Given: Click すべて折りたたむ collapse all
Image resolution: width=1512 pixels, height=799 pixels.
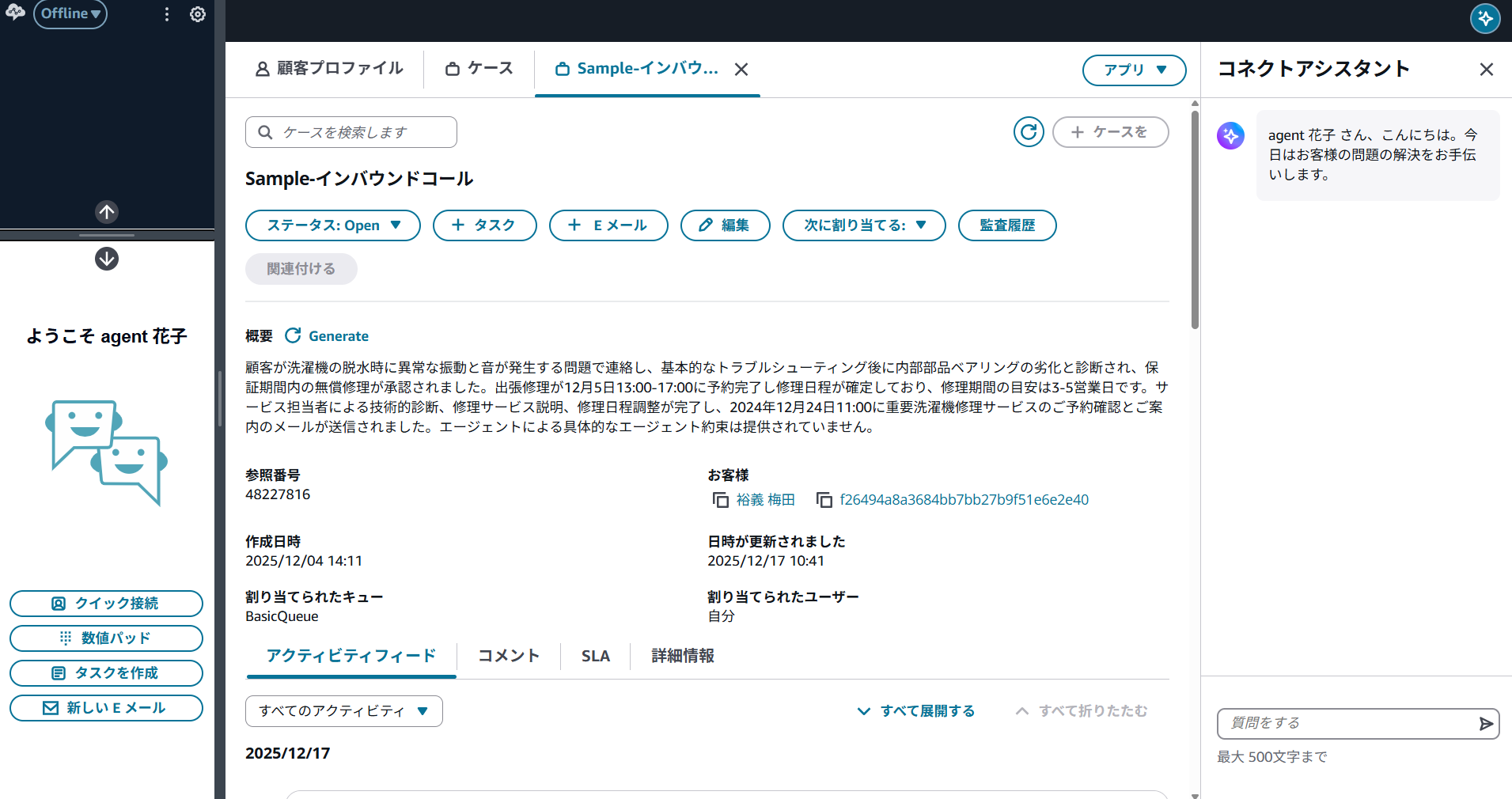Looking at the screenshot, I should click(x=1082, y=711).
